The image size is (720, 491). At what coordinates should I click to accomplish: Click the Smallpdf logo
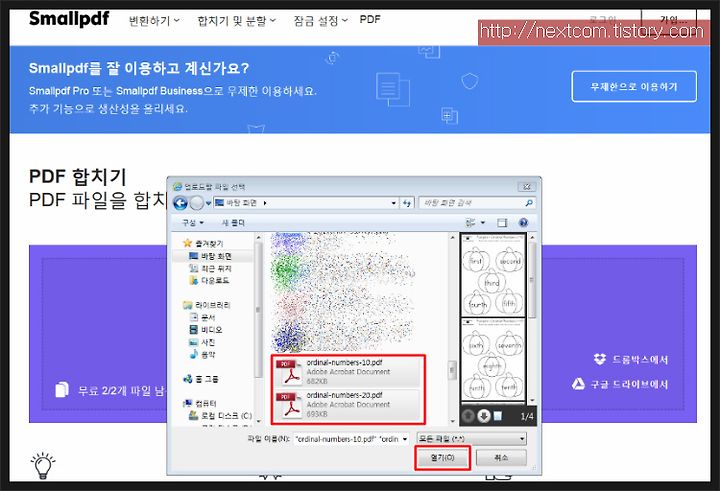click(x=69, y=19)
